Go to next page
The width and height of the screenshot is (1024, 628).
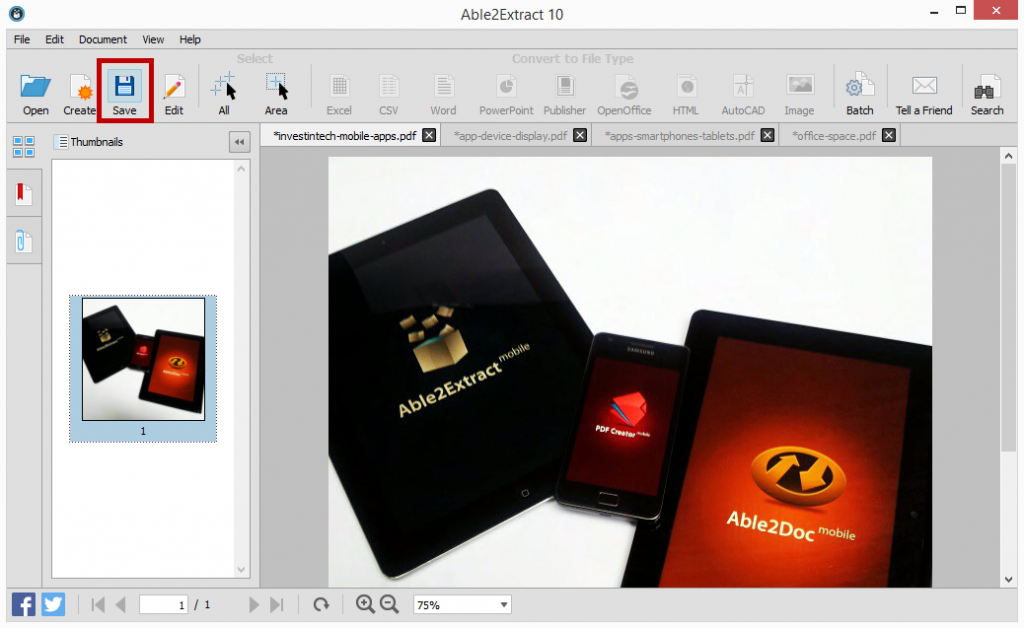(254, 605)
